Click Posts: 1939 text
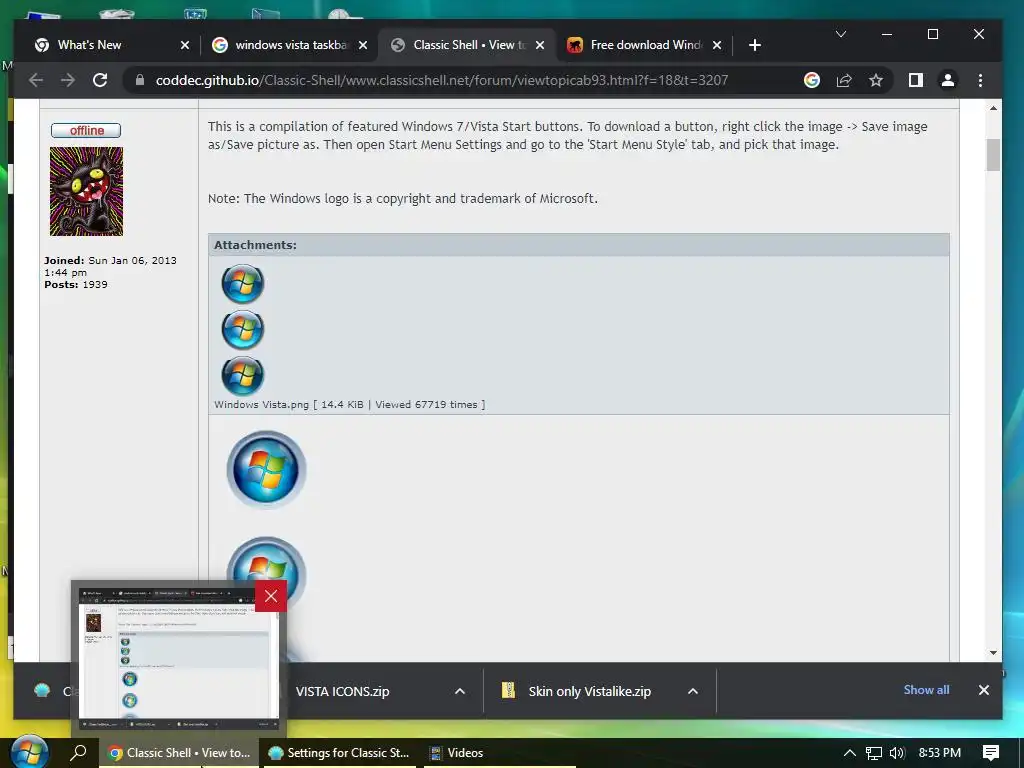The image size is (1024, 768). (76, 285)
